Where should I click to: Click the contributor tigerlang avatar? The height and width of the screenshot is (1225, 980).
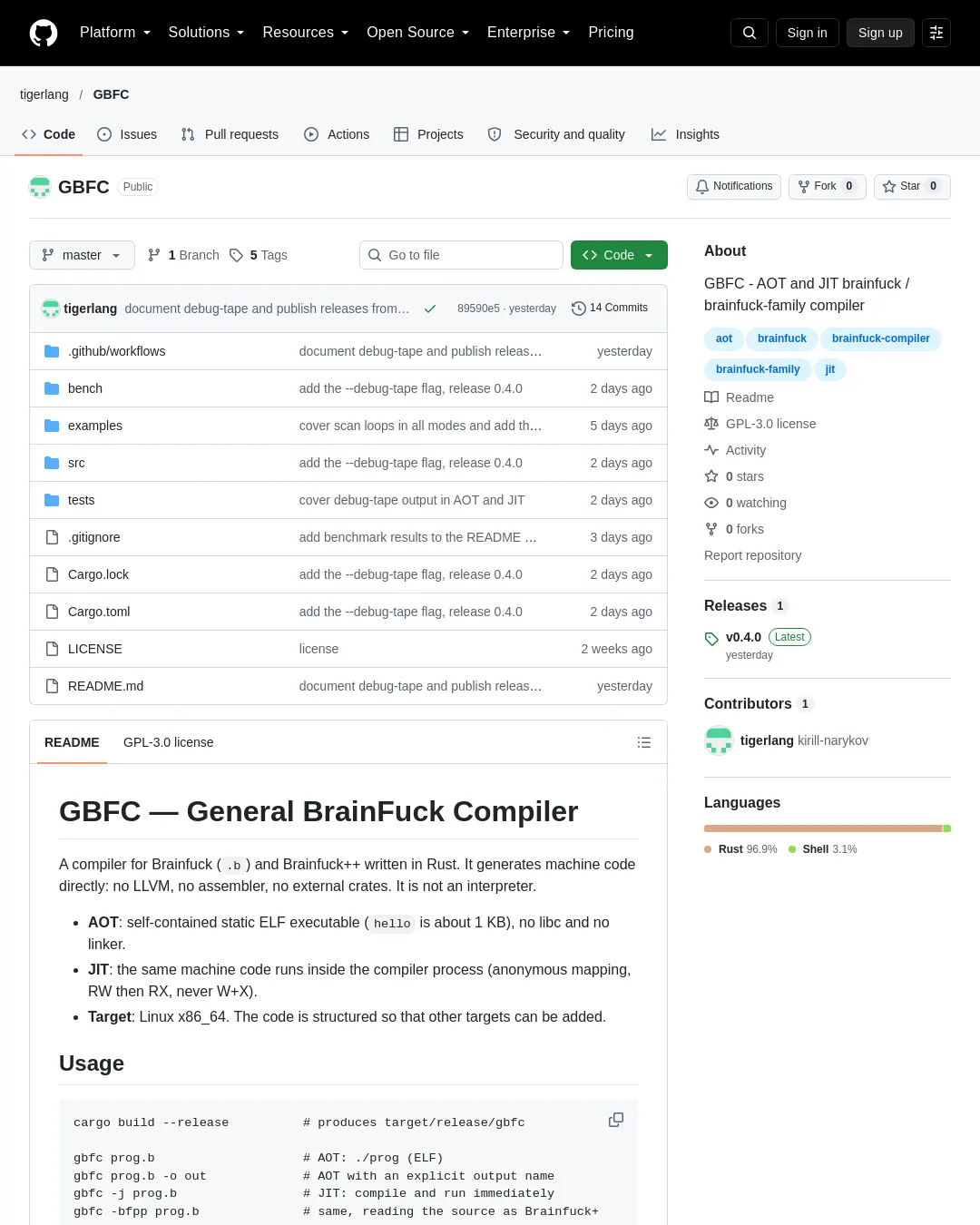[x=719, y=740]
